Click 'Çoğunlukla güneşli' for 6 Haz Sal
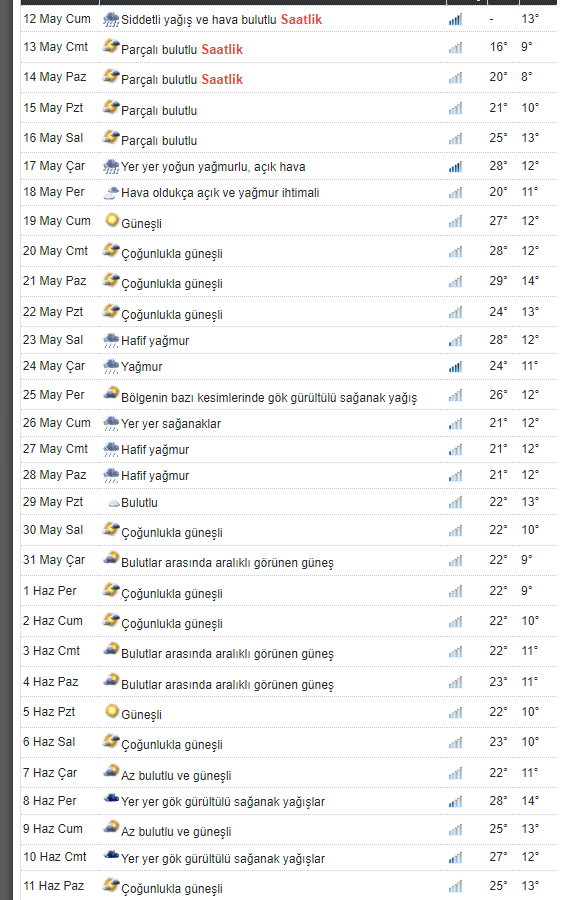Screen dimensions: 564x900 point(172,745)
